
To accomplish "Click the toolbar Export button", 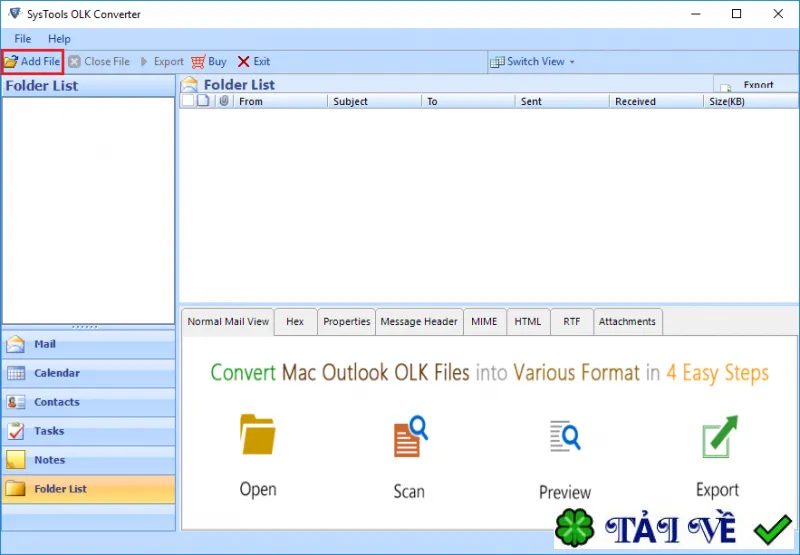I will [x=162, y=62].
